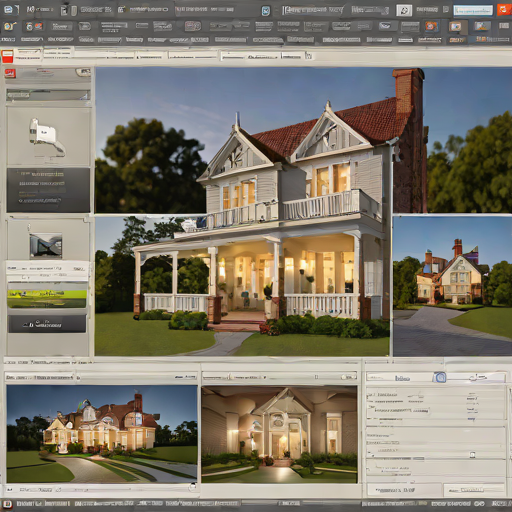The width and height of the screenshot is (512, 512).
Task: Open the dropdown bar atop the left sidebar
Action: pos(48,95)
